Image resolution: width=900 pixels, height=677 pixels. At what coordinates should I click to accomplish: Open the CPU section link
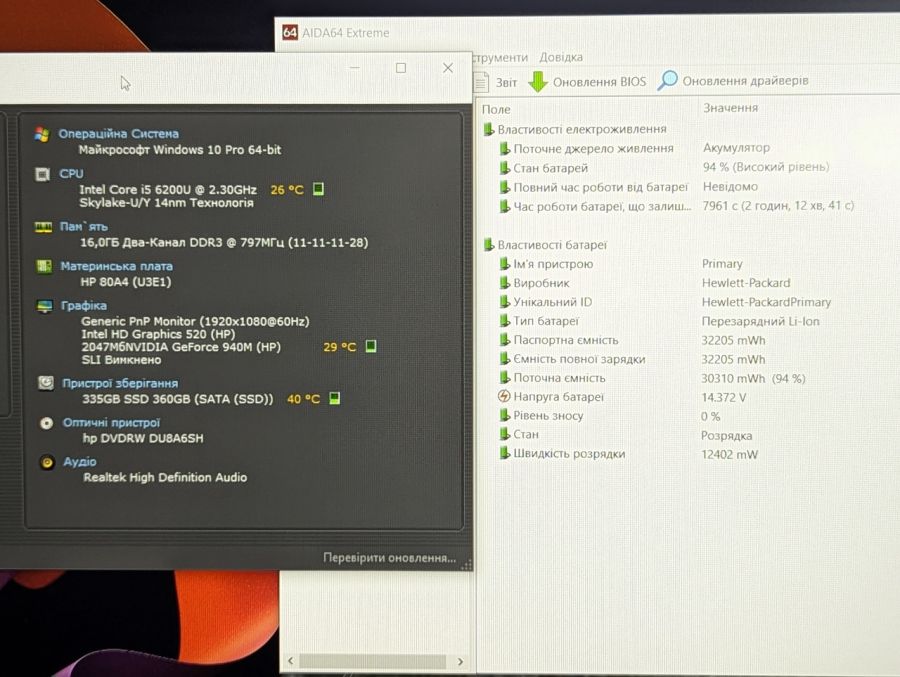click(71, 174)
